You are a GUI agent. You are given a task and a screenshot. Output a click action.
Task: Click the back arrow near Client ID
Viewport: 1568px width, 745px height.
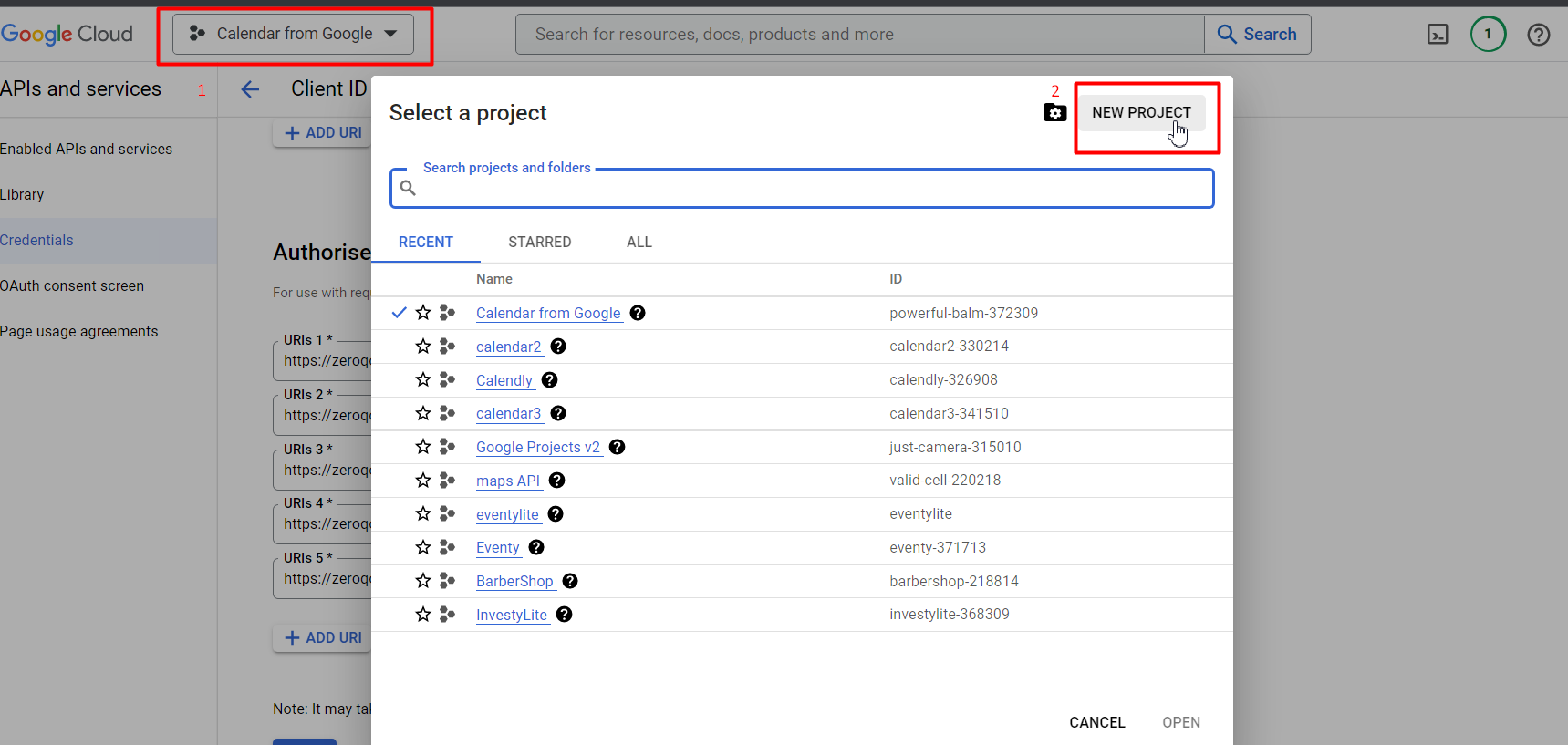pyautogui.click(x=250, y=88)
